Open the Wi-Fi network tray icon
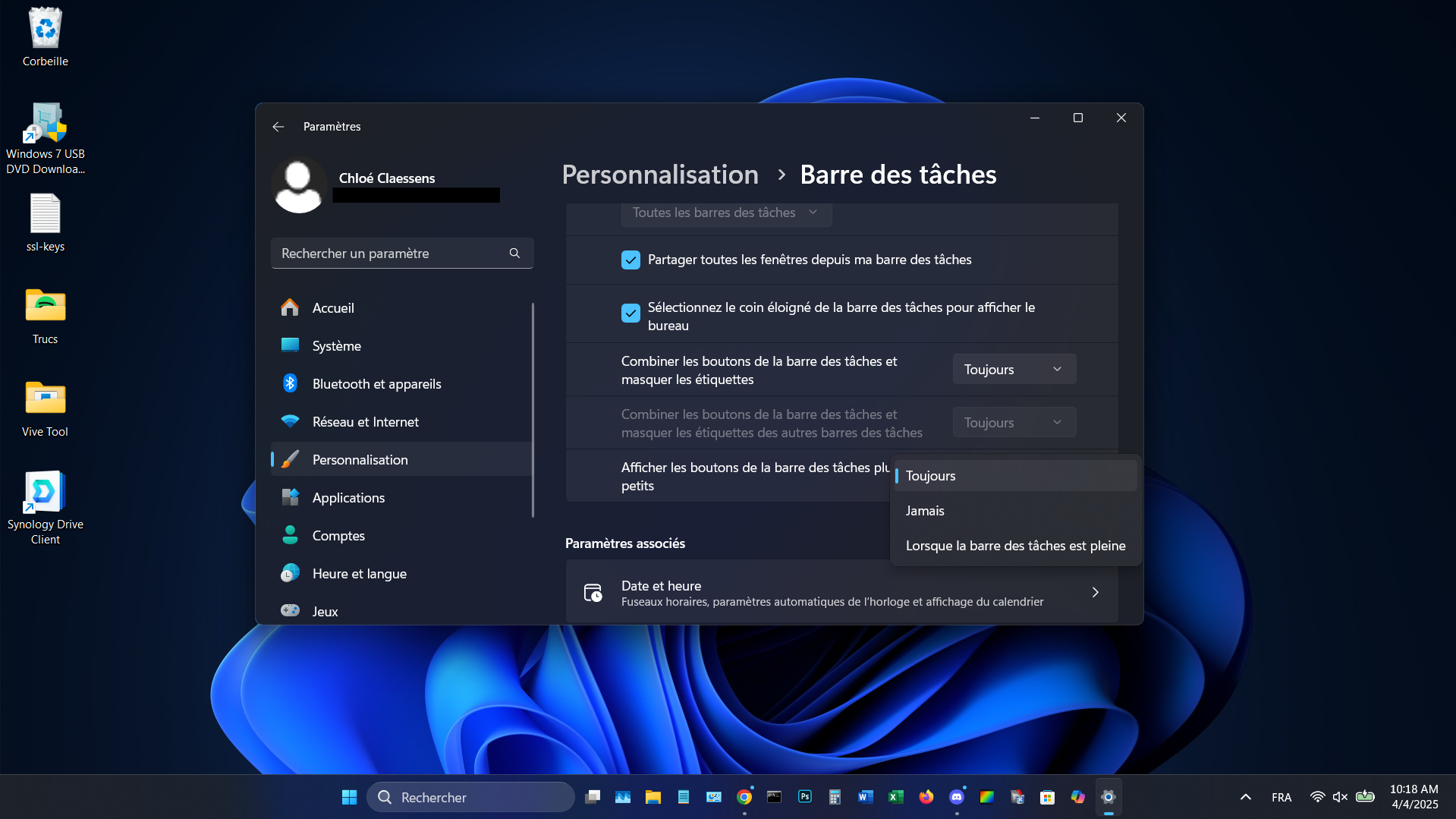 (1318, 797)
